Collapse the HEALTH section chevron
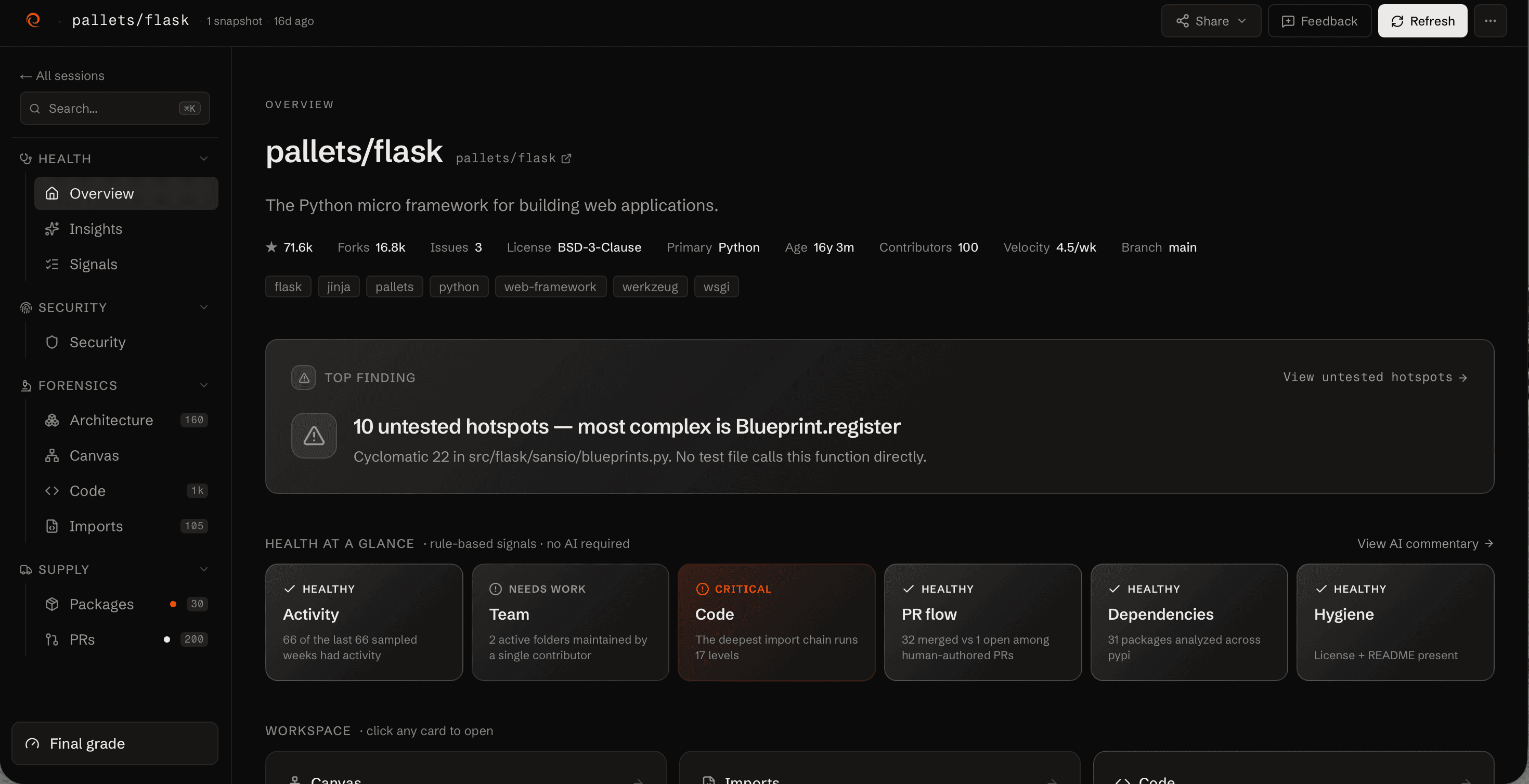 [204, 159]
